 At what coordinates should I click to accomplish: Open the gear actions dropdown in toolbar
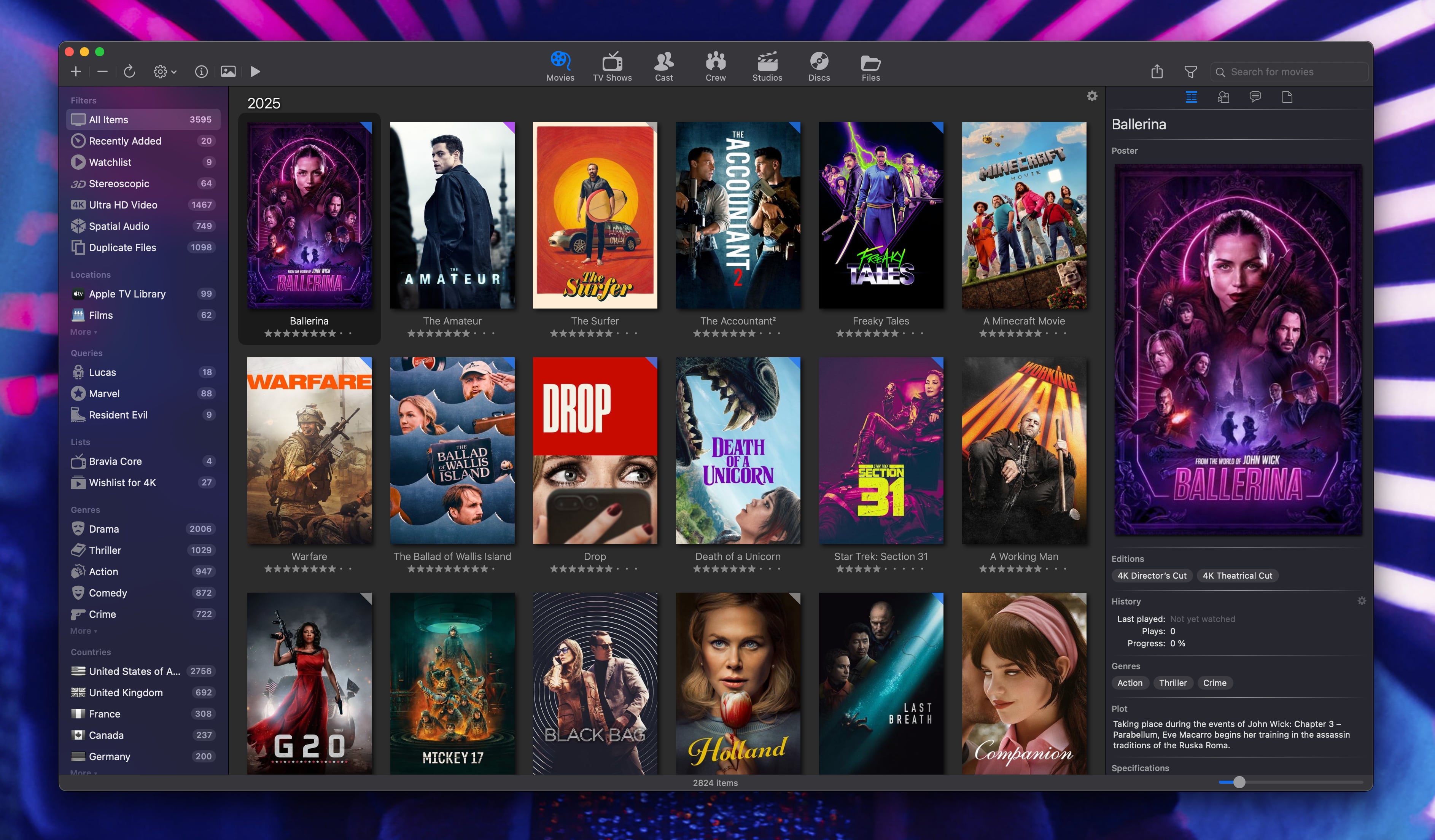pos(165,71)
